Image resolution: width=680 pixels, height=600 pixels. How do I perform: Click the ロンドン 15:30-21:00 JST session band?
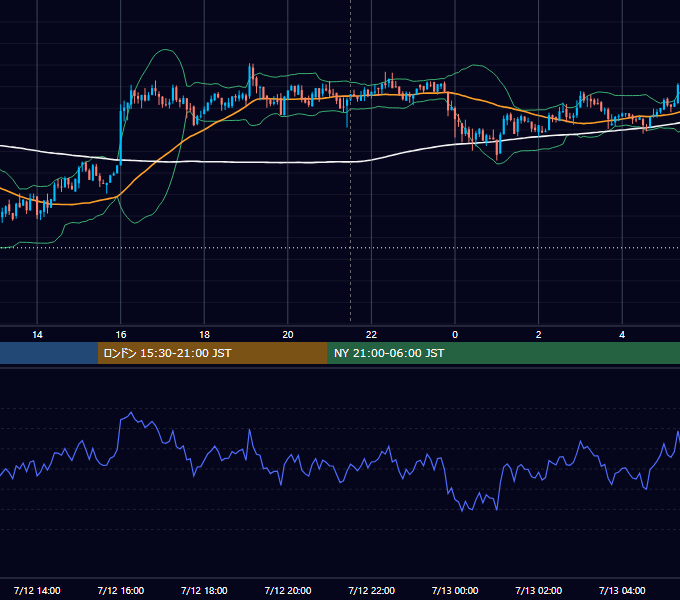(212, 353)
